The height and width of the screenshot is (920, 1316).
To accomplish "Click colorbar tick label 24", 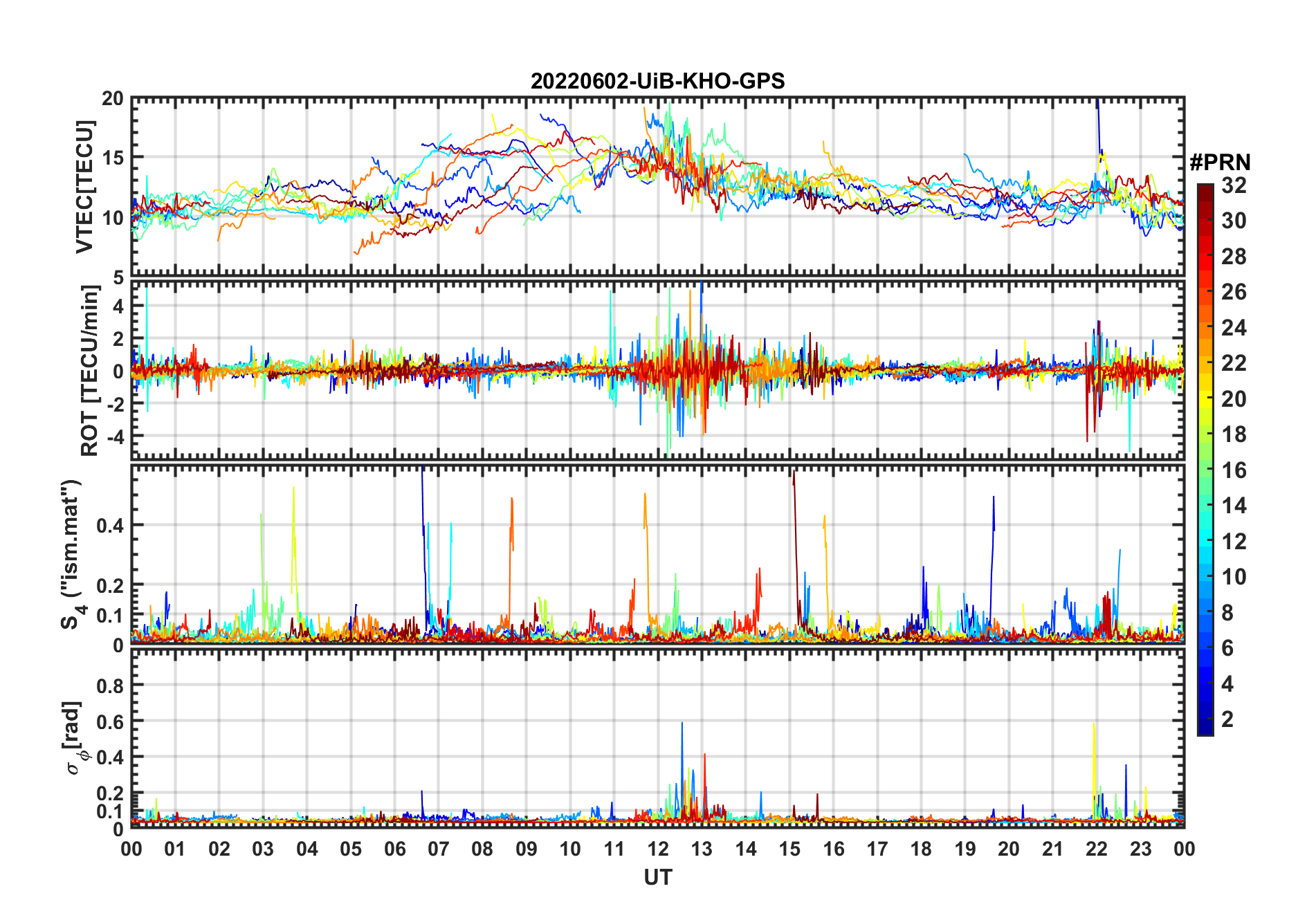I will pyautogui.click(x=1234, y=327).
